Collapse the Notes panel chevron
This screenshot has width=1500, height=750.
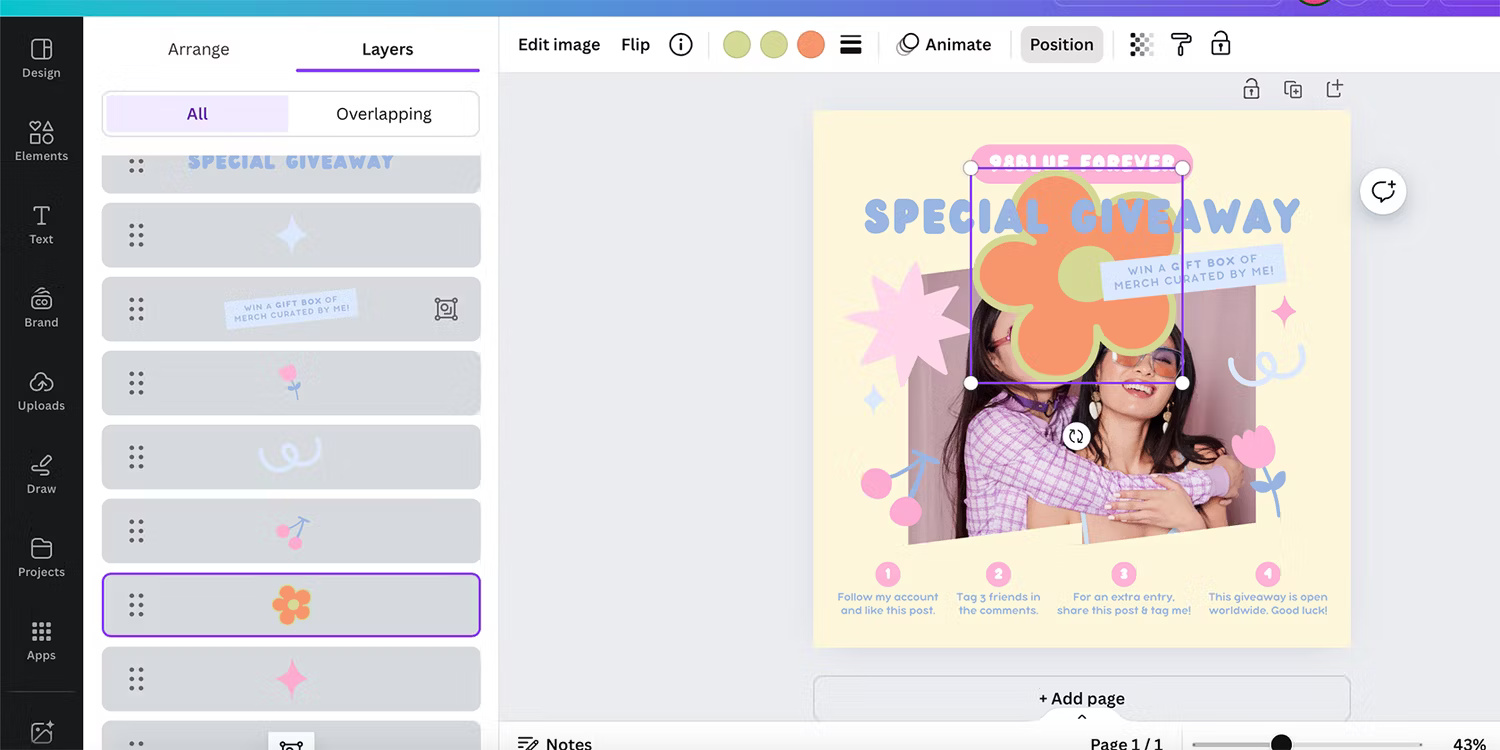click(1081, 716)
